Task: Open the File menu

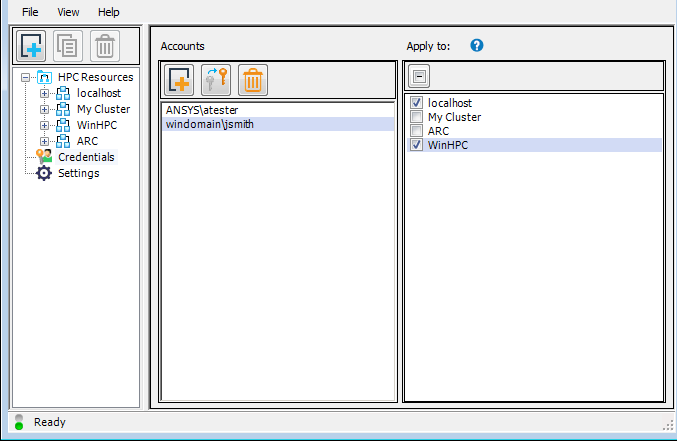Action: click(x=30, y=12)
